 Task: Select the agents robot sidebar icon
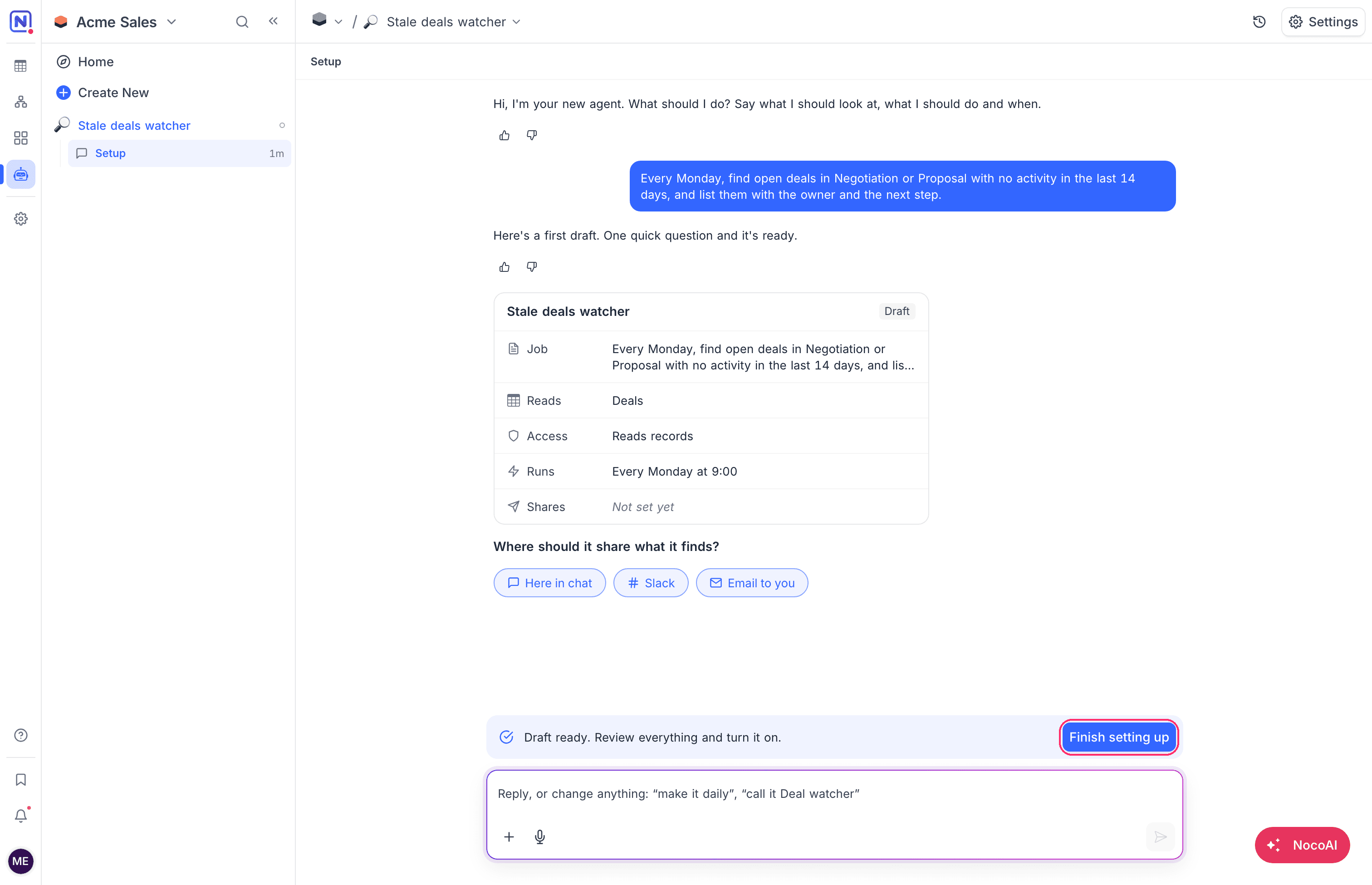click(21, 174)
